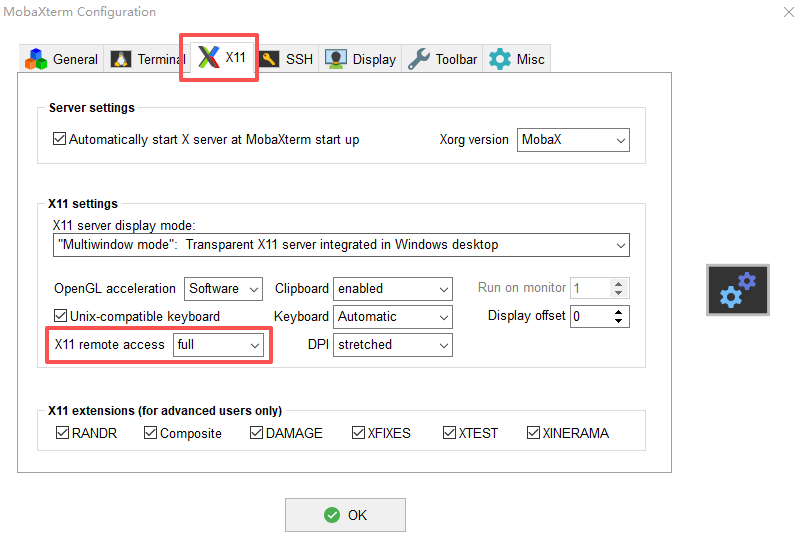Viewport: 803px width, 554px height.
Task: Click the SSH key icon
Action: [269, 59]
